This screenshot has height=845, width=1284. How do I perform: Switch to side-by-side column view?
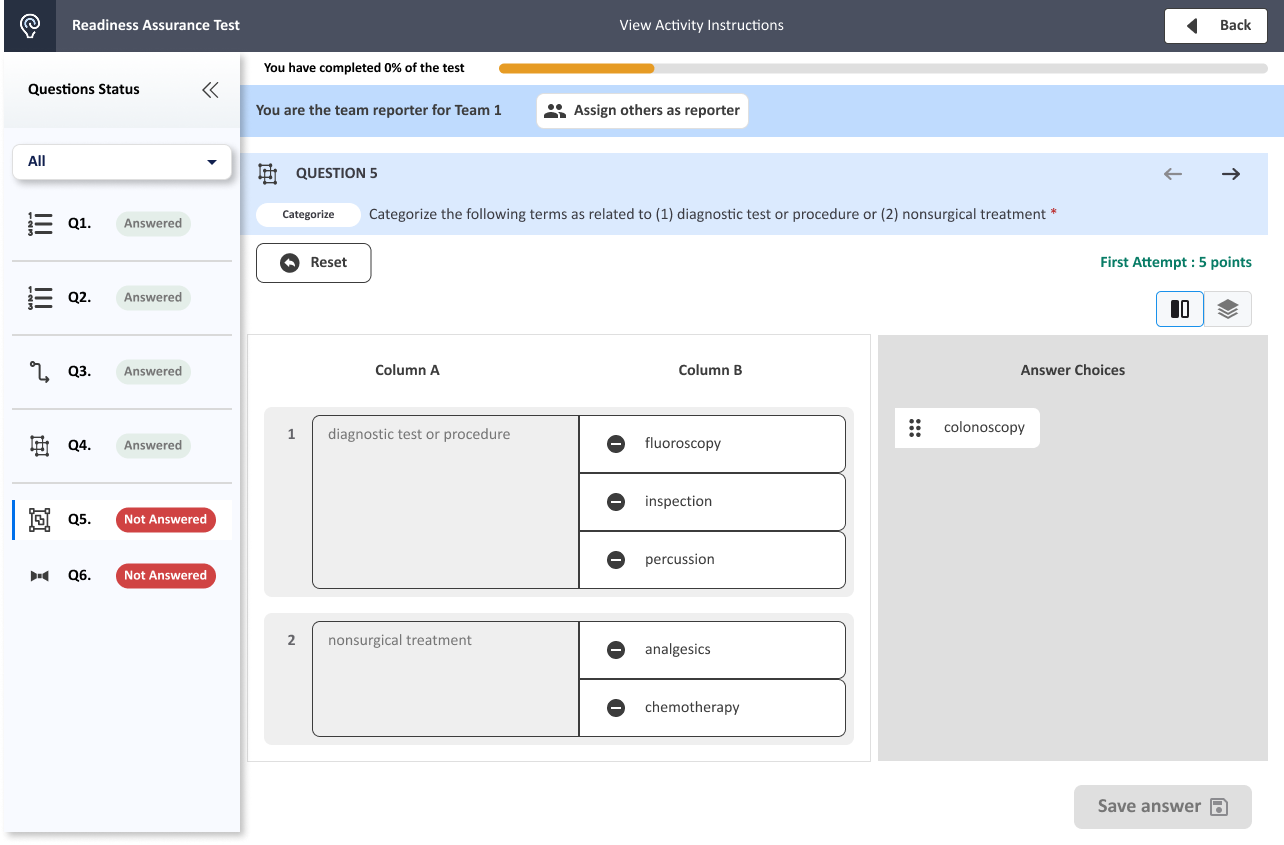point(1180,309)
